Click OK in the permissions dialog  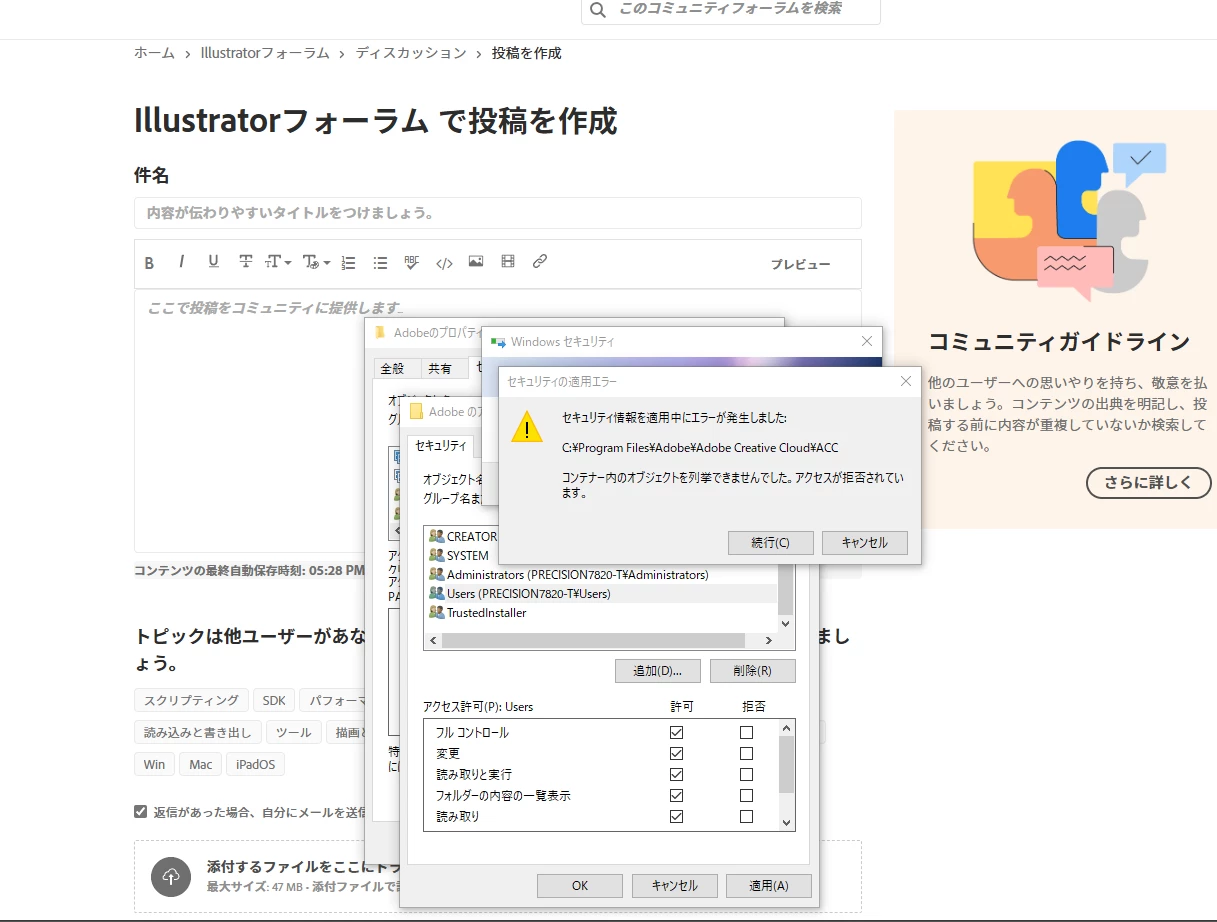[580, 885]
